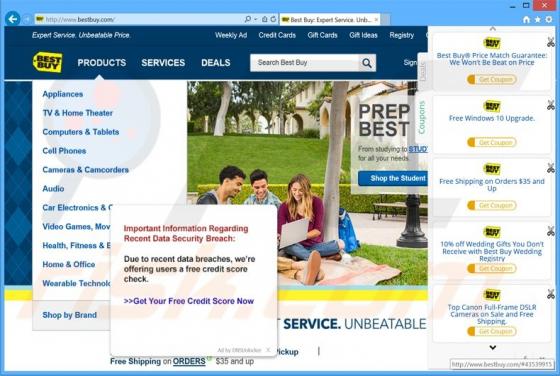Select Computers & Tablets category
Viewport: 560px width, 376px height.
pyautogui.click(x=81, y=132)
